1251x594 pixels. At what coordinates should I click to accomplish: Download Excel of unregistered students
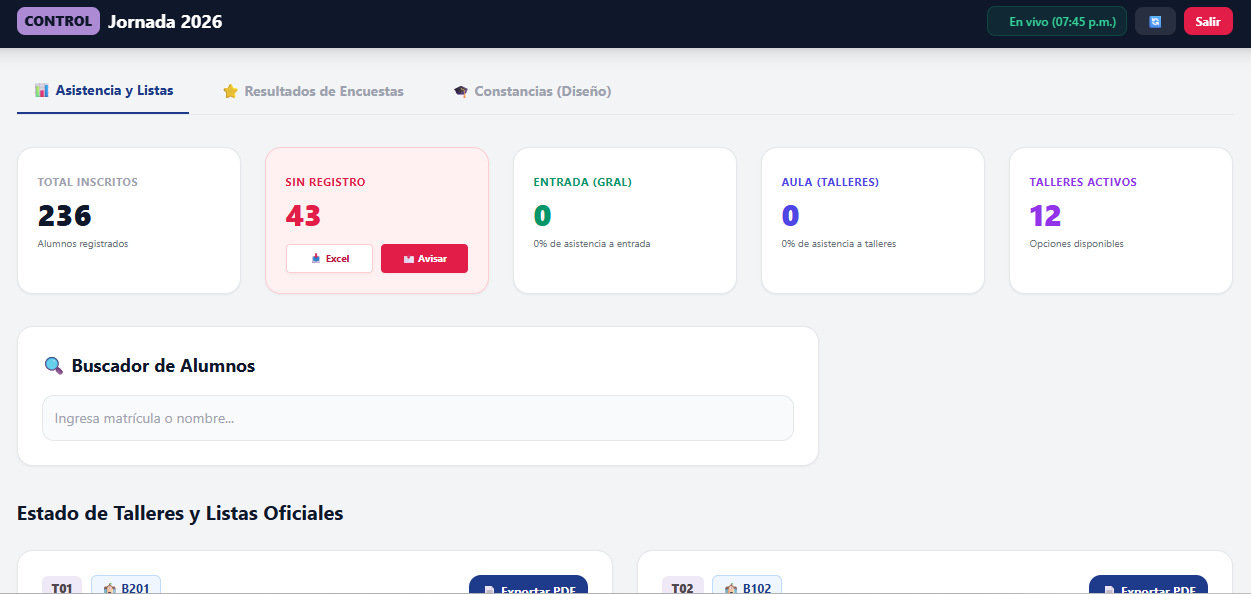(329, 258)
